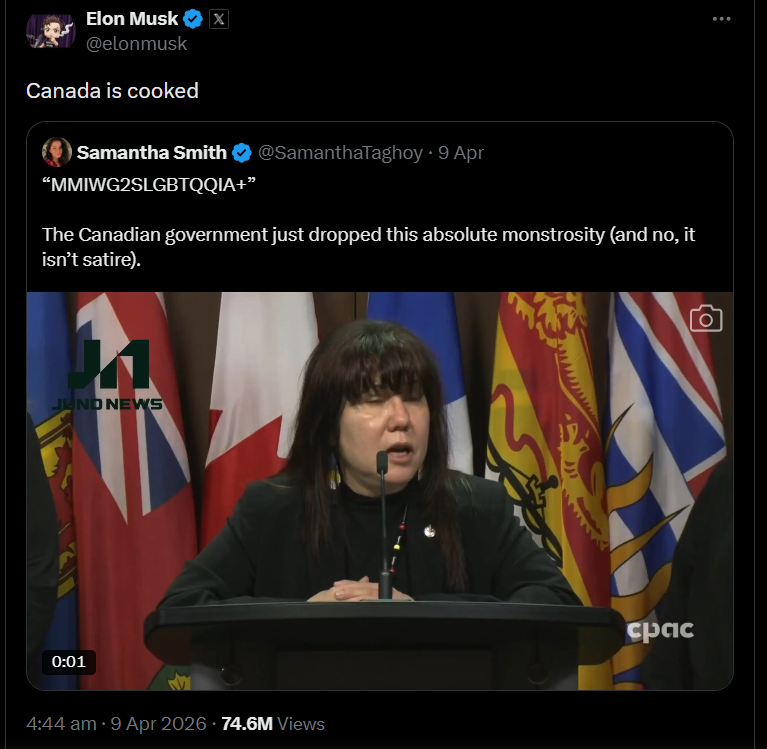
Task: Open the Elon Musk display name link
Action: pos(132,20)
